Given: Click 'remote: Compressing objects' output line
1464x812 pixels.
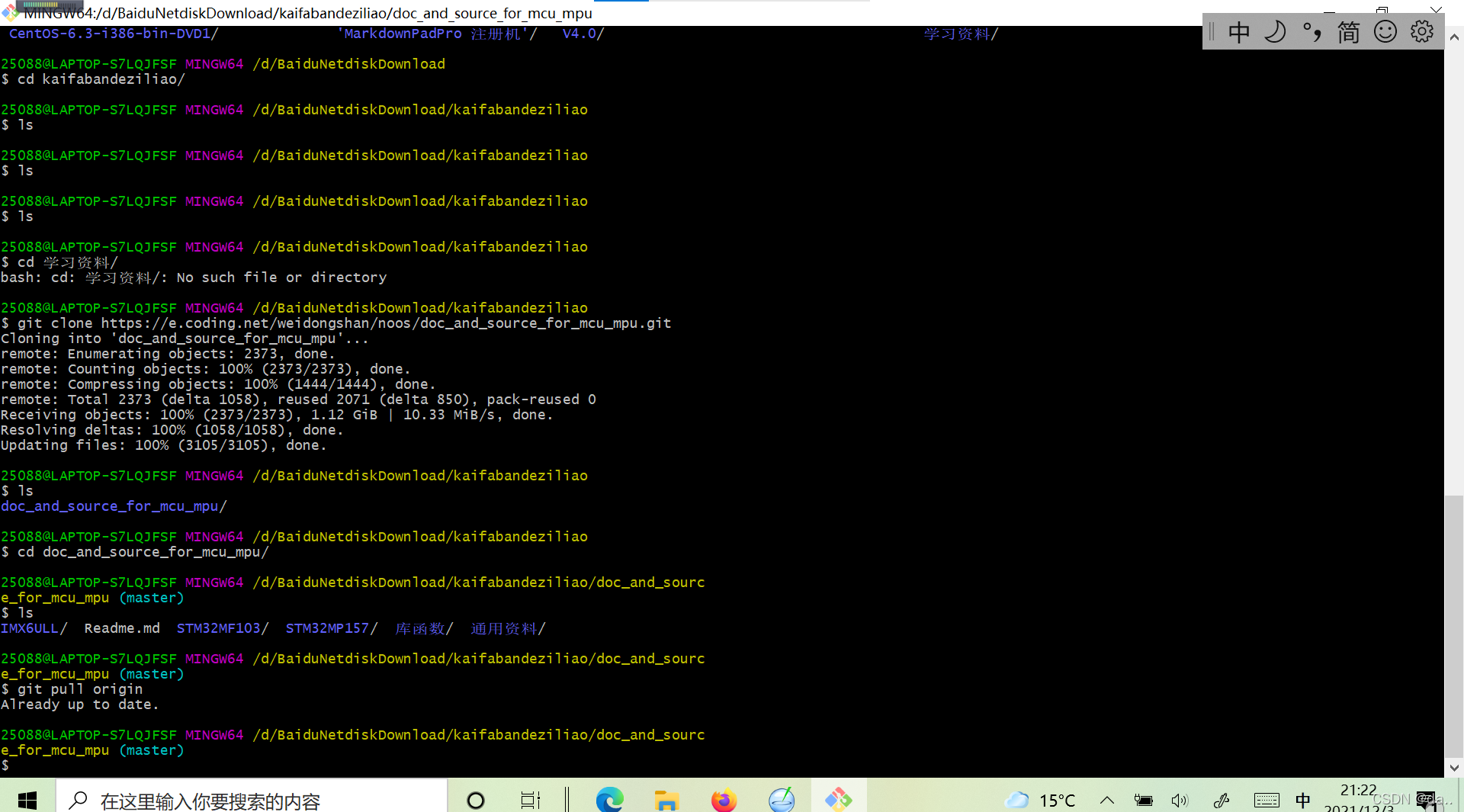Looking at the screenshot, I should 218,384.
